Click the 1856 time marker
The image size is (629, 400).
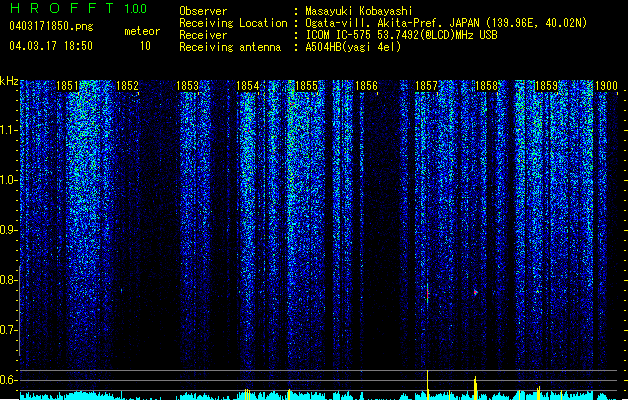[x=366, y=86]
